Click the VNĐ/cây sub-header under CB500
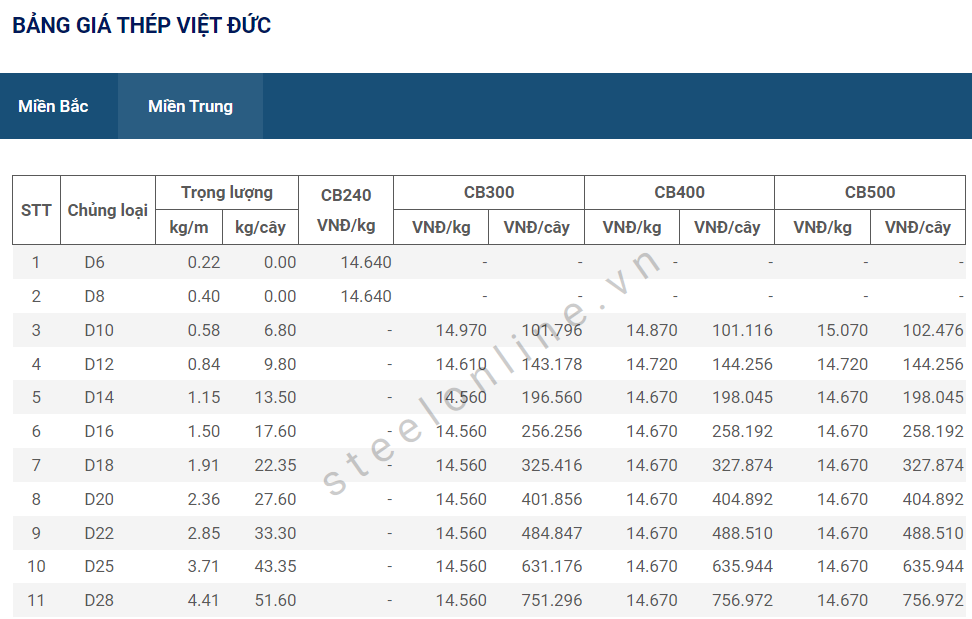This screenshot has width=972, height=619. click(x=917, y=227)
